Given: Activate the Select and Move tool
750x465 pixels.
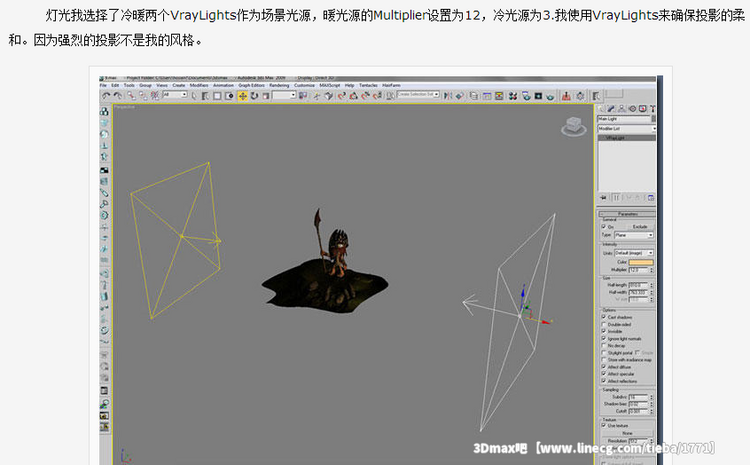Looking at the screenshot, I should click(x=243, y=96).
